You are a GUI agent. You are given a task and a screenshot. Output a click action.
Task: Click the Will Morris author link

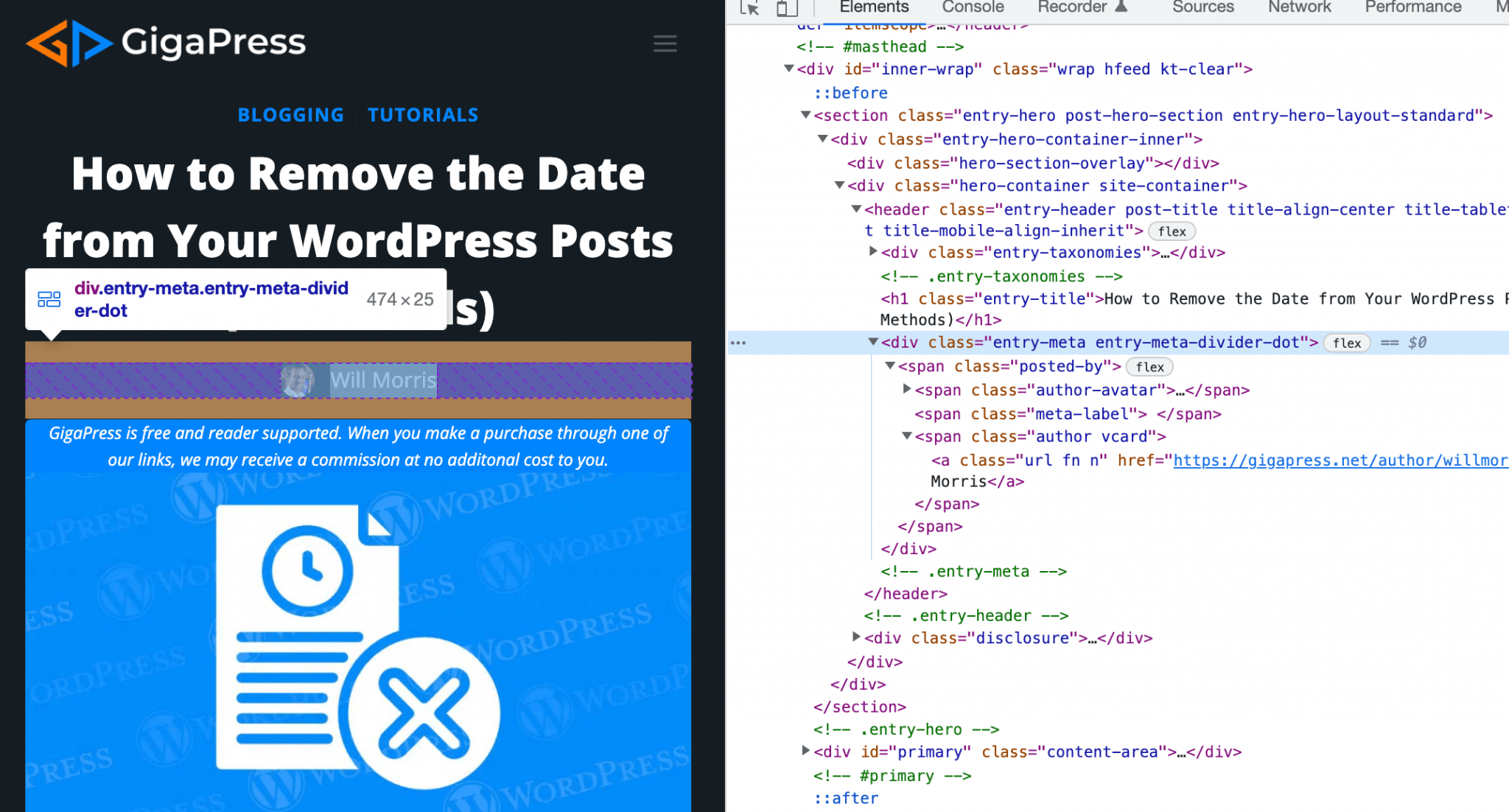(x=383, y=380)
